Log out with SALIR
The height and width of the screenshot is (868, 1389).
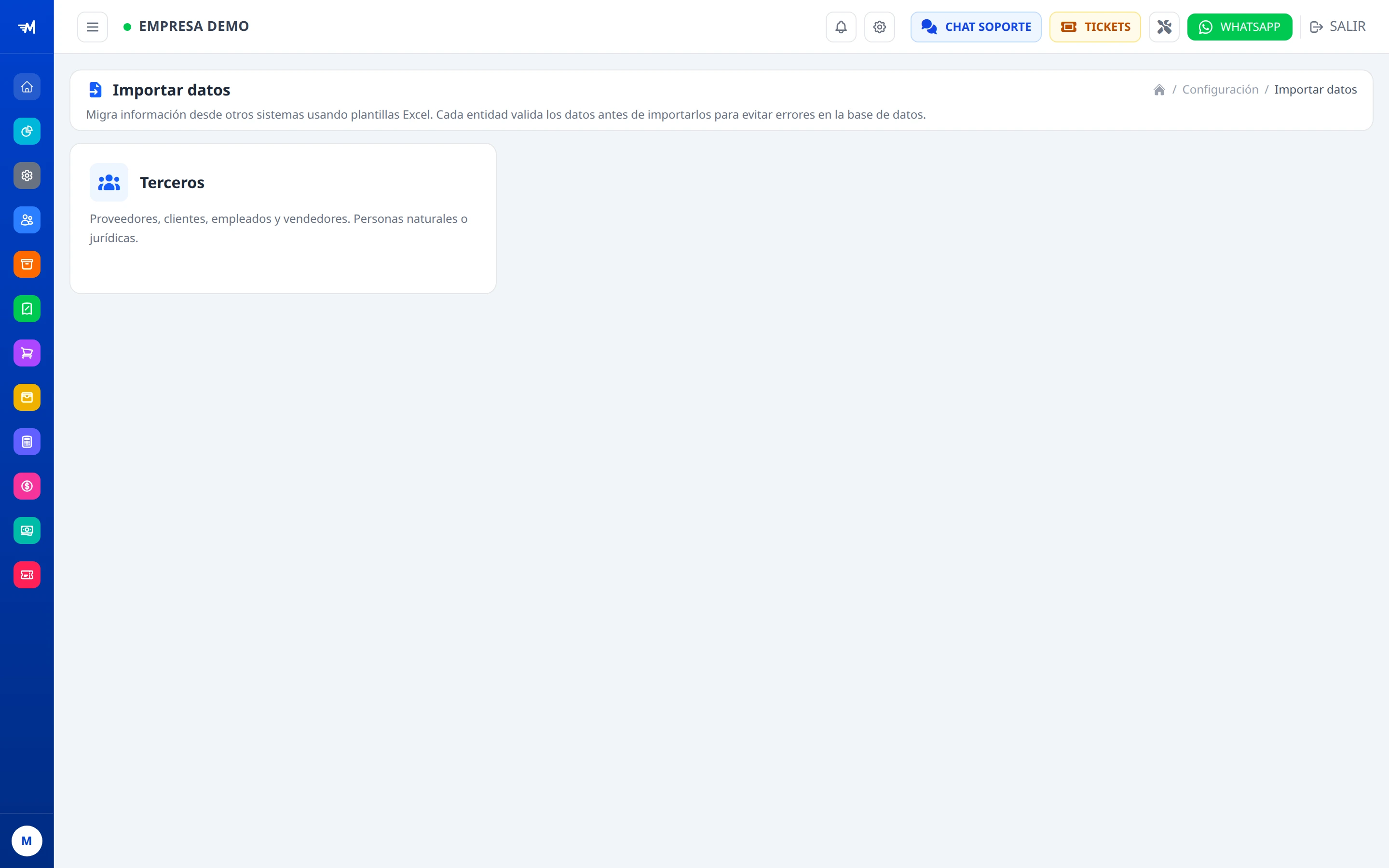1337,27
